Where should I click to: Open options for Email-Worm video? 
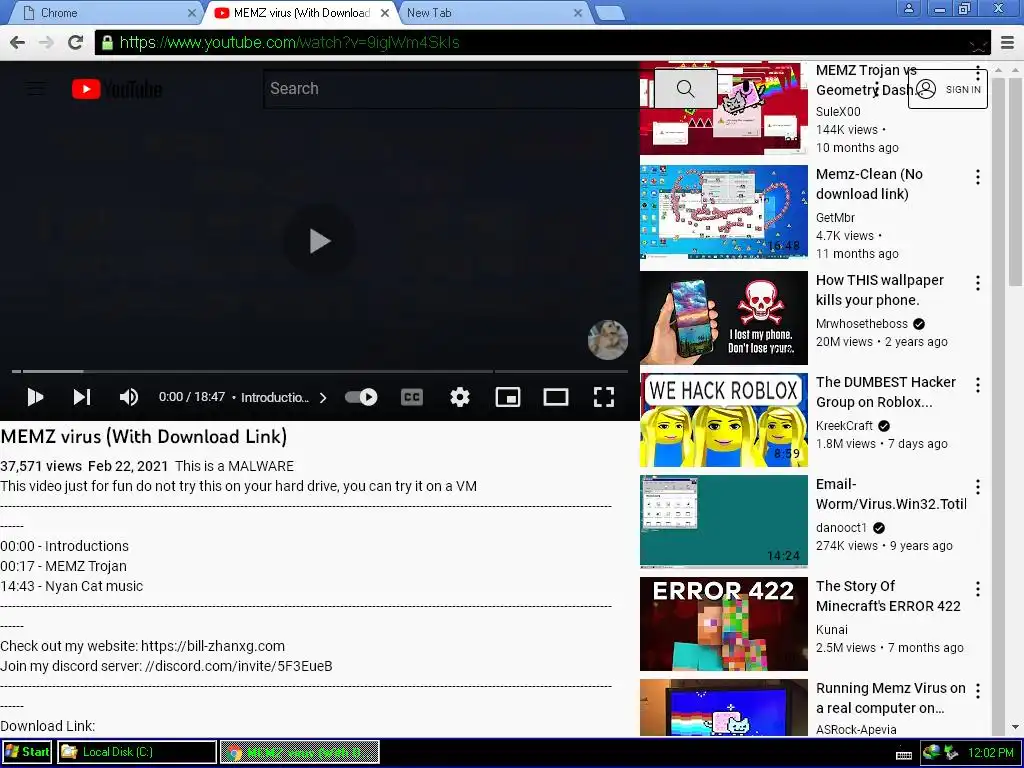(978, 487)
